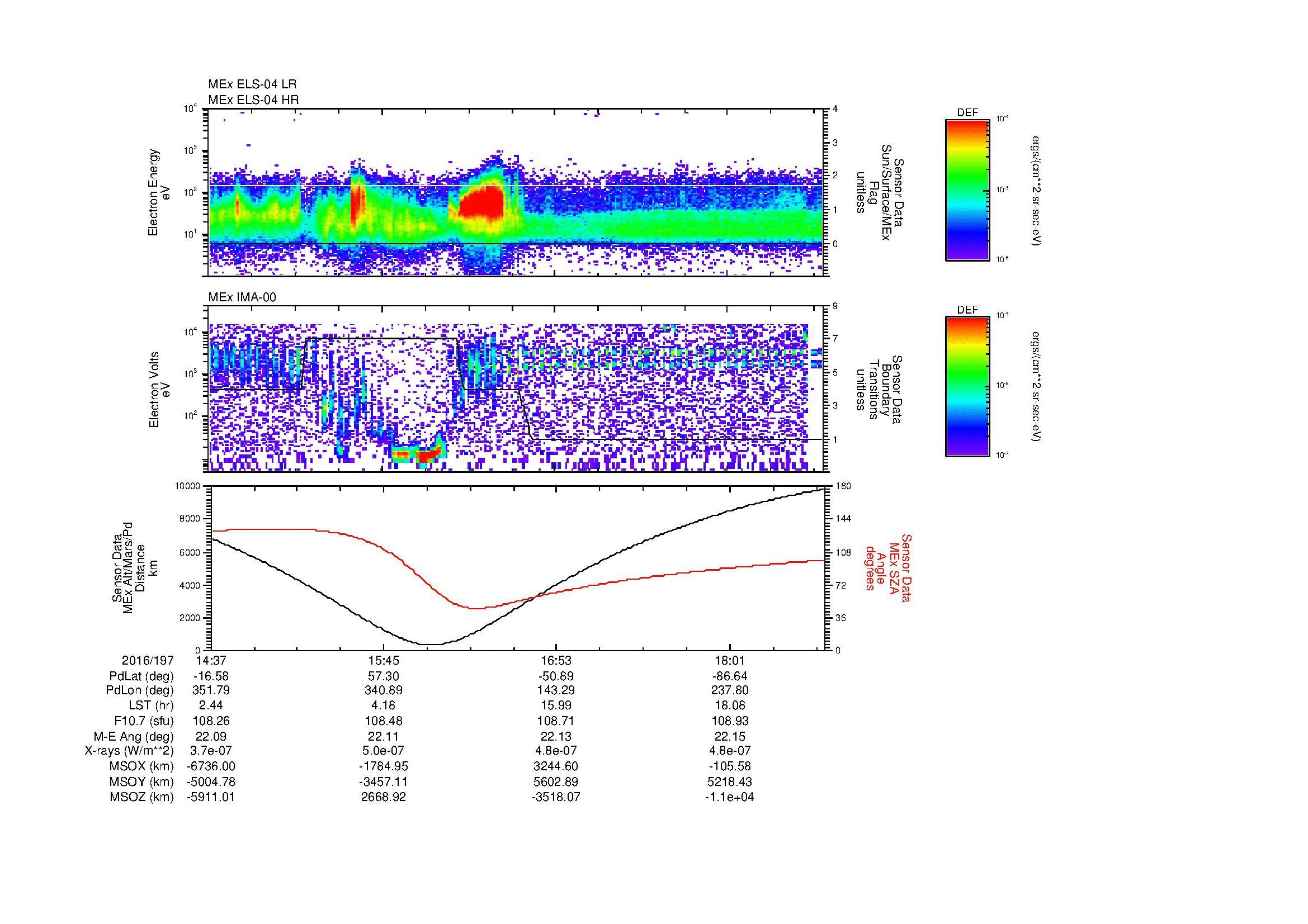The width and height of the screenshot is (1308, 924).
Task: Click the MSOY value '-5004.78'
Action: (211, 781)
